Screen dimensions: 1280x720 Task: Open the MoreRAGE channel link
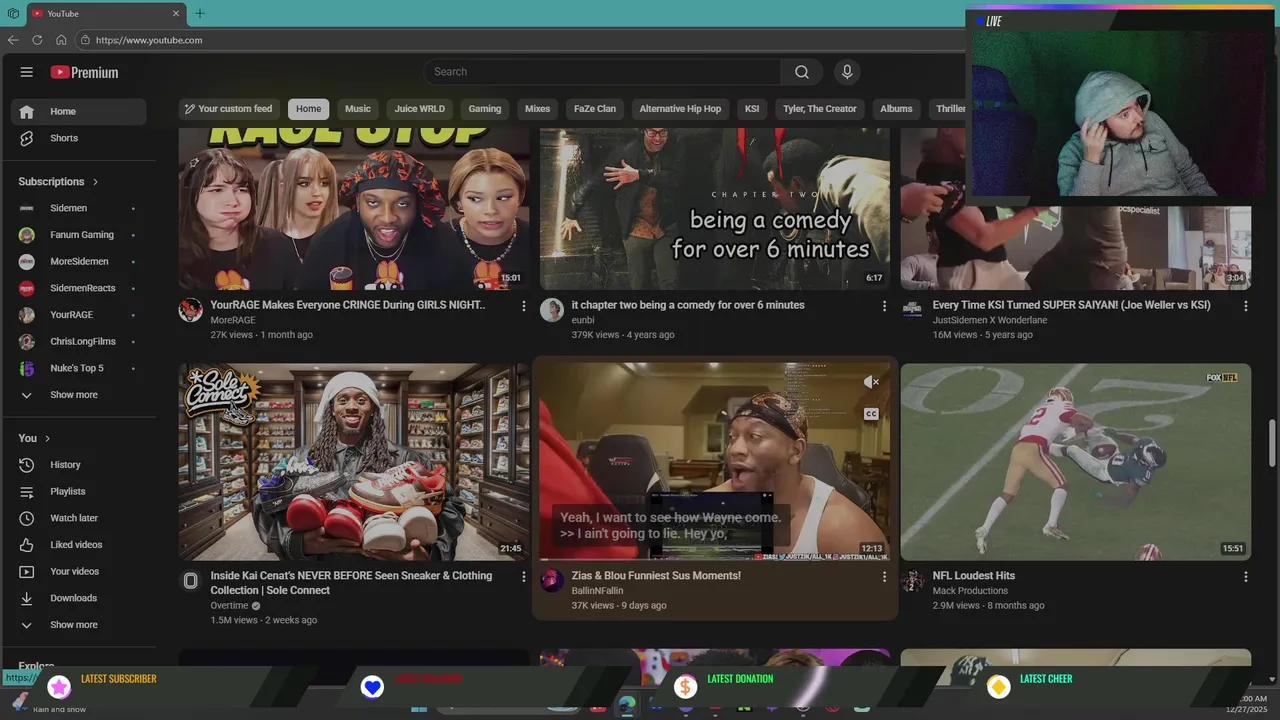point(233,320)
